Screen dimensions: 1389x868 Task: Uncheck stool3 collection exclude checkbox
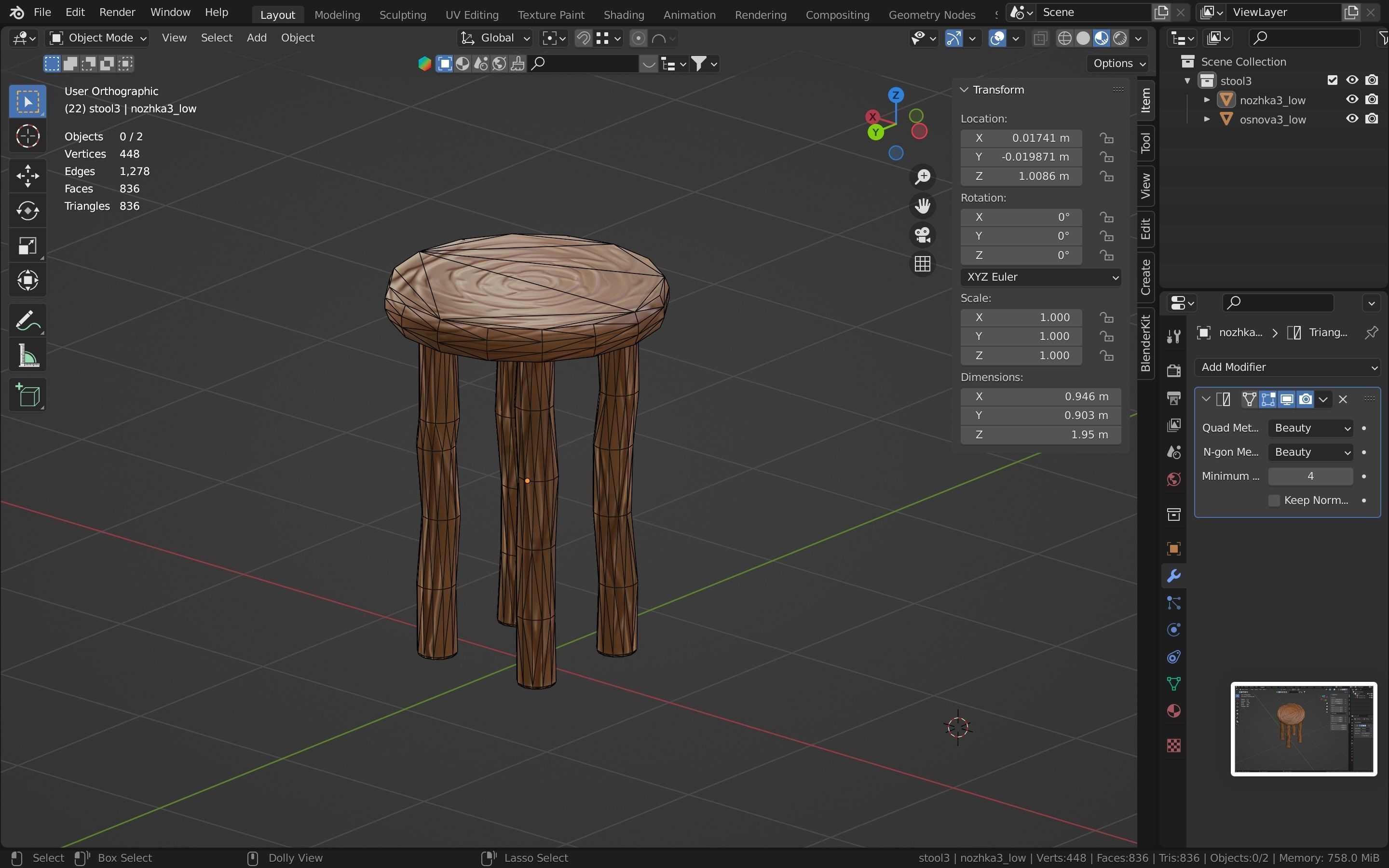coord(1333,80)
